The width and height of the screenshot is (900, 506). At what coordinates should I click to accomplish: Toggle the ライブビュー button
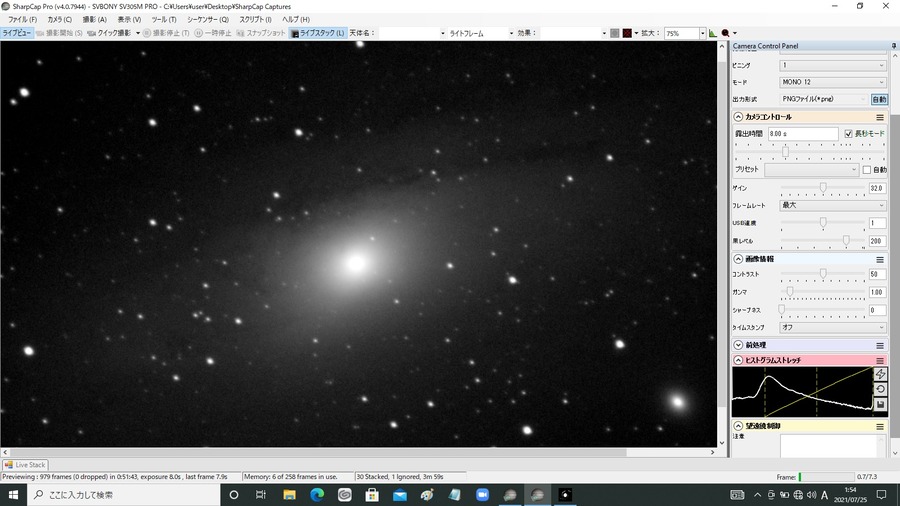point(17,33)
